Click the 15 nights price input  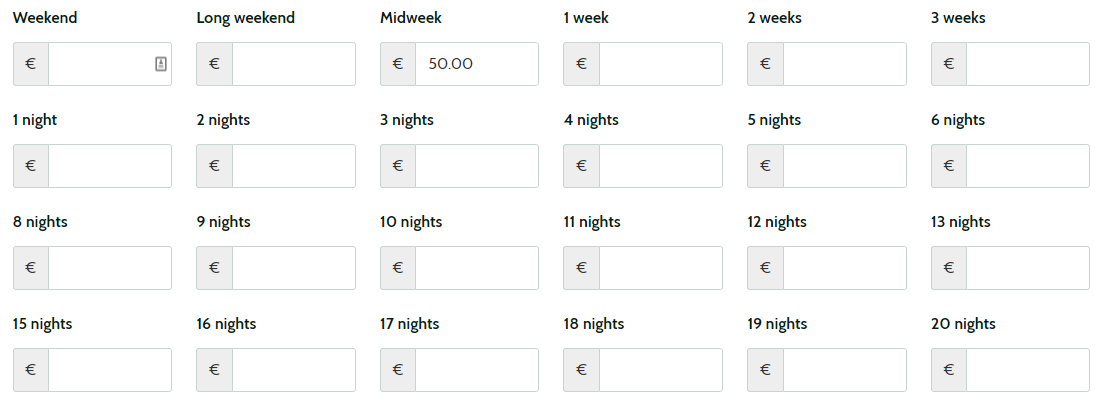[x=110, y=370]
